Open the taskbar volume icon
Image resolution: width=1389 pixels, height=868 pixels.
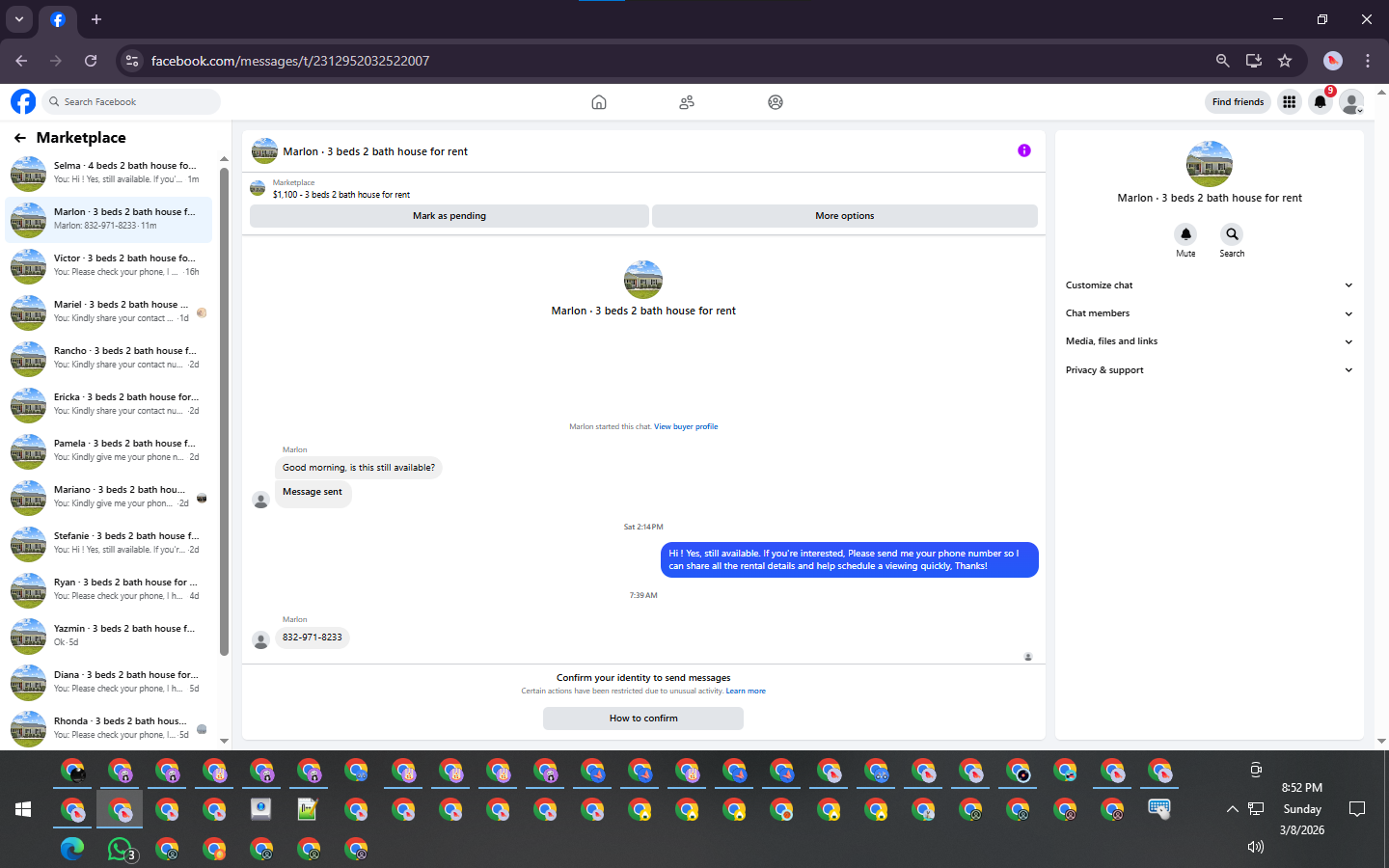click(x=1255, y=847)
